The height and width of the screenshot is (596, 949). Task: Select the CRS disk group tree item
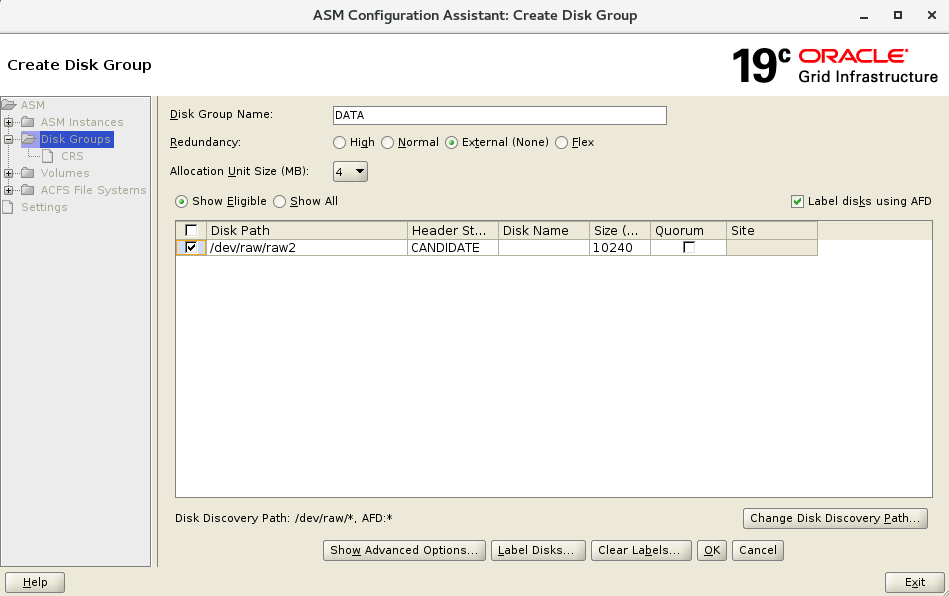(x=72, y=156)
